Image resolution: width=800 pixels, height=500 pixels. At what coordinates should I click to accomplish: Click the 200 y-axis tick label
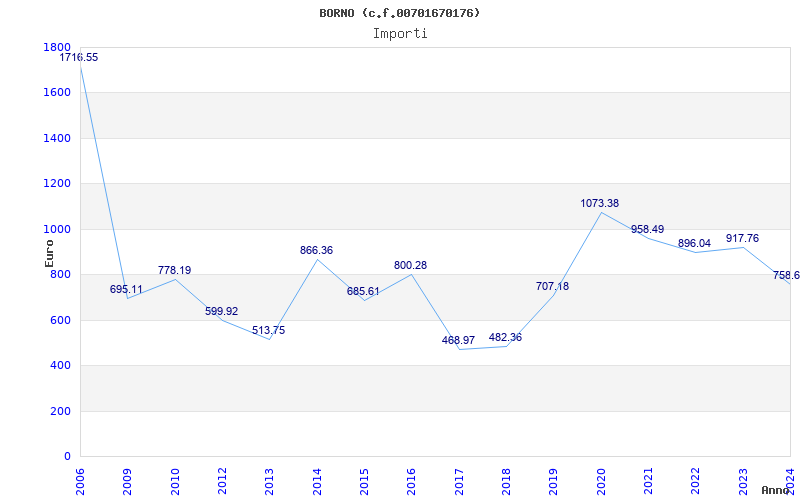pos(60,411)
